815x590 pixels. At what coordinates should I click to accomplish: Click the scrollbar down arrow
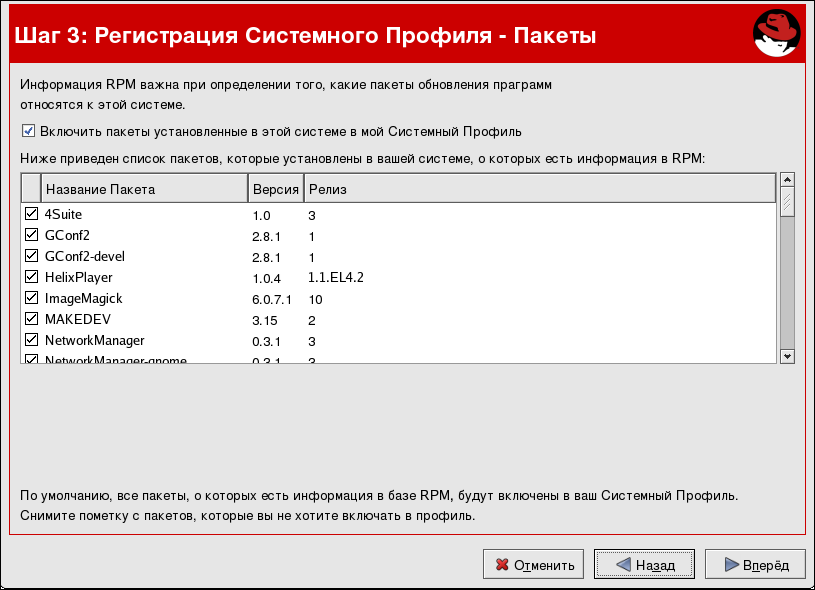(787, 356)
